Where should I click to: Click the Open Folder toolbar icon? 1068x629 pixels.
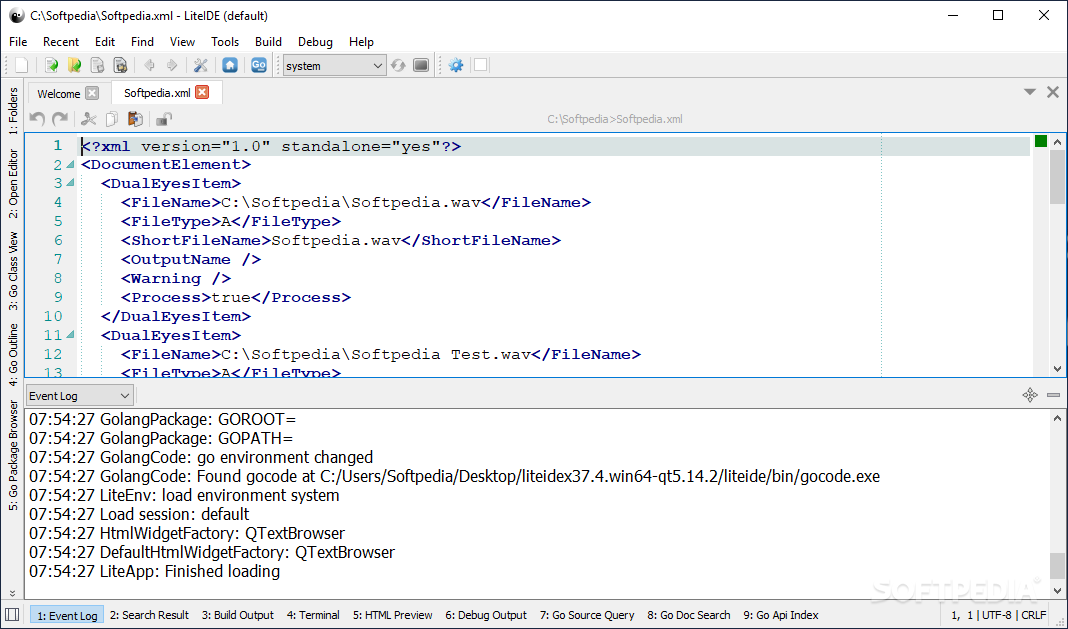point(74,65)
